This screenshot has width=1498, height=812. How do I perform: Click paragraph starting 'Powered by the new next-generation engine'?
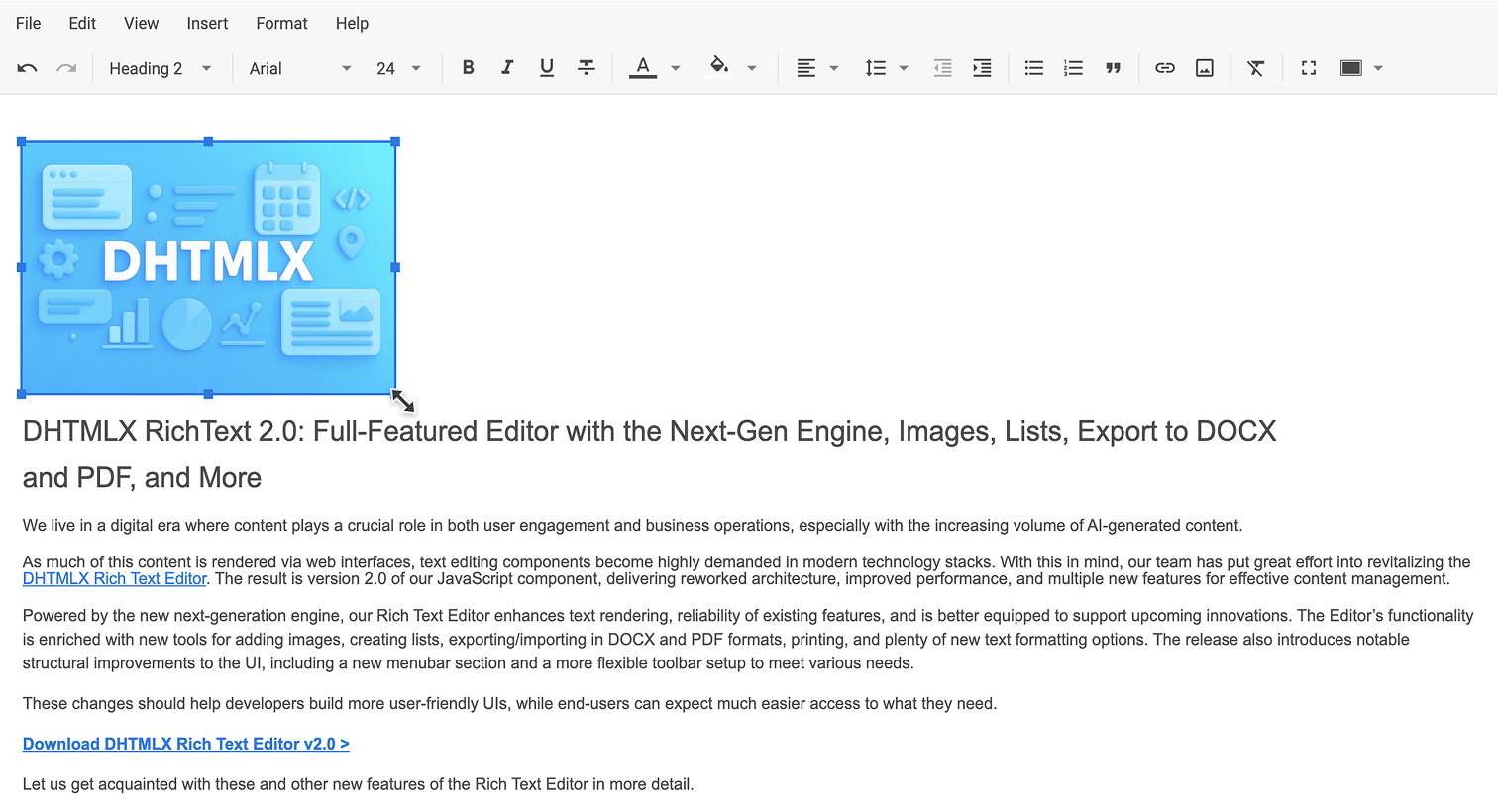point(748,640)
